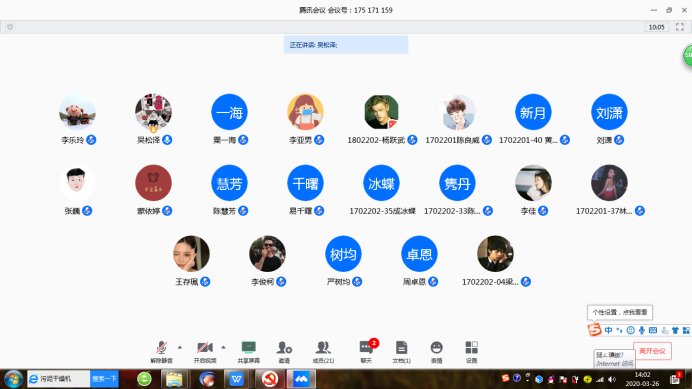
Task: Open the invite (邀请) icon
Action: 284,352
